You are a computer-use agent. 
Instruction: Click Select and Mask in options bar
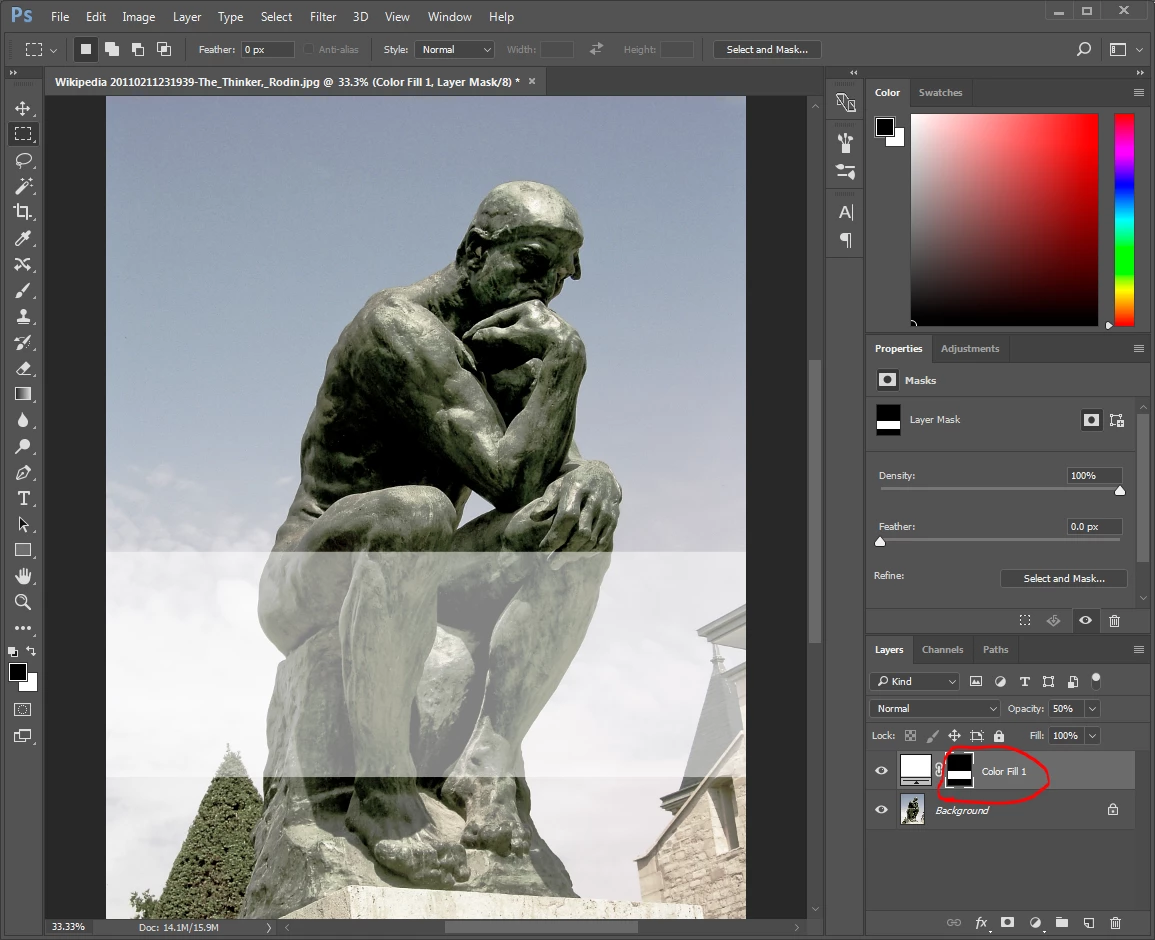tap(767, 49)
